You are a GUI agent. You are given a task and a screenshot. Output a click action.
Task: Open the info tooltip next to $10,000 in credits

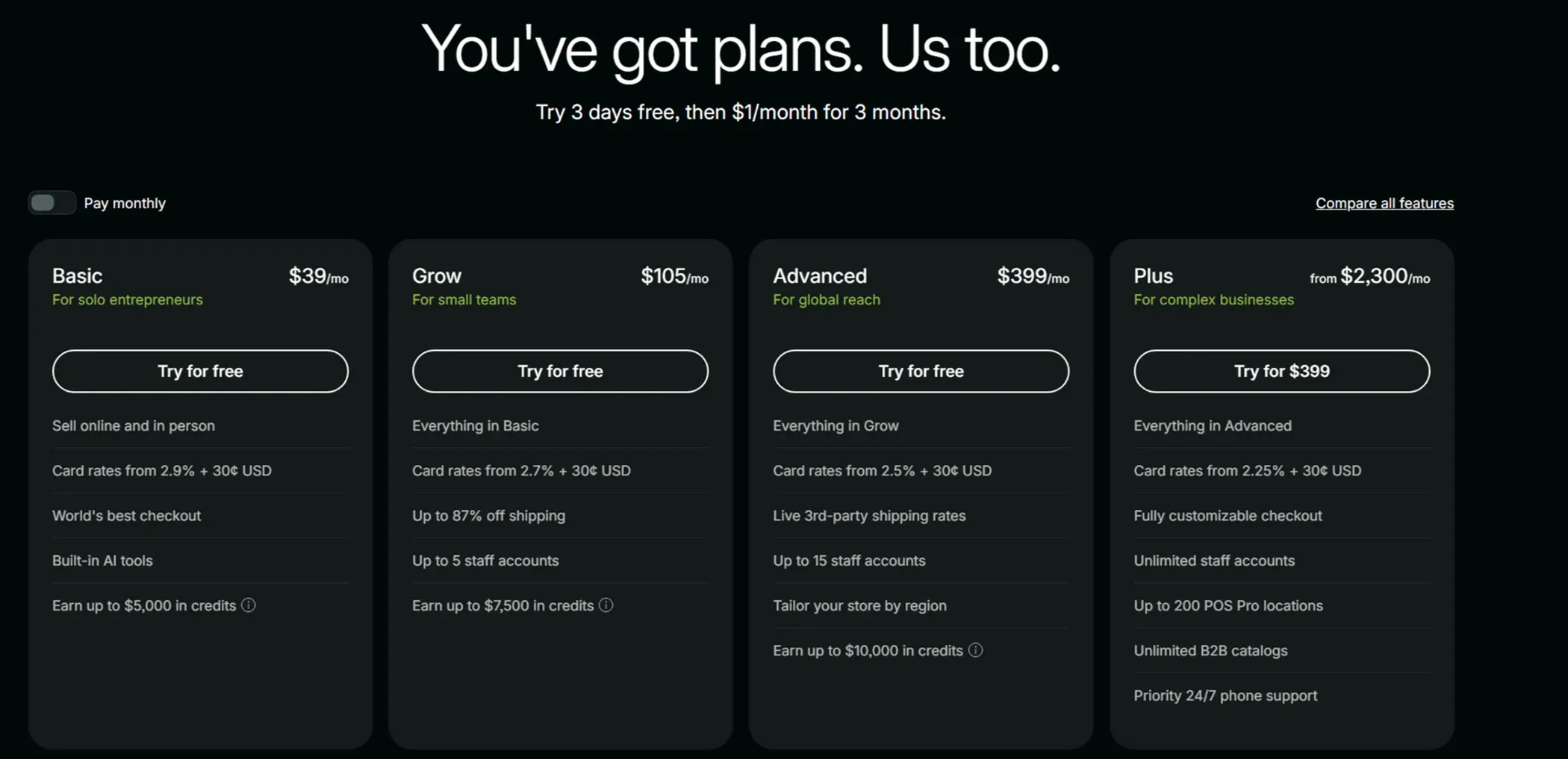pos(975,651)
